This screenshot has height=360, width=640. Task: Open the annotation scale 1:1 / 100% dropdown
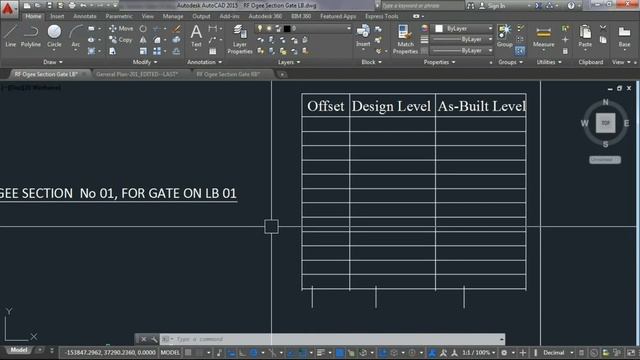[478, 352]
